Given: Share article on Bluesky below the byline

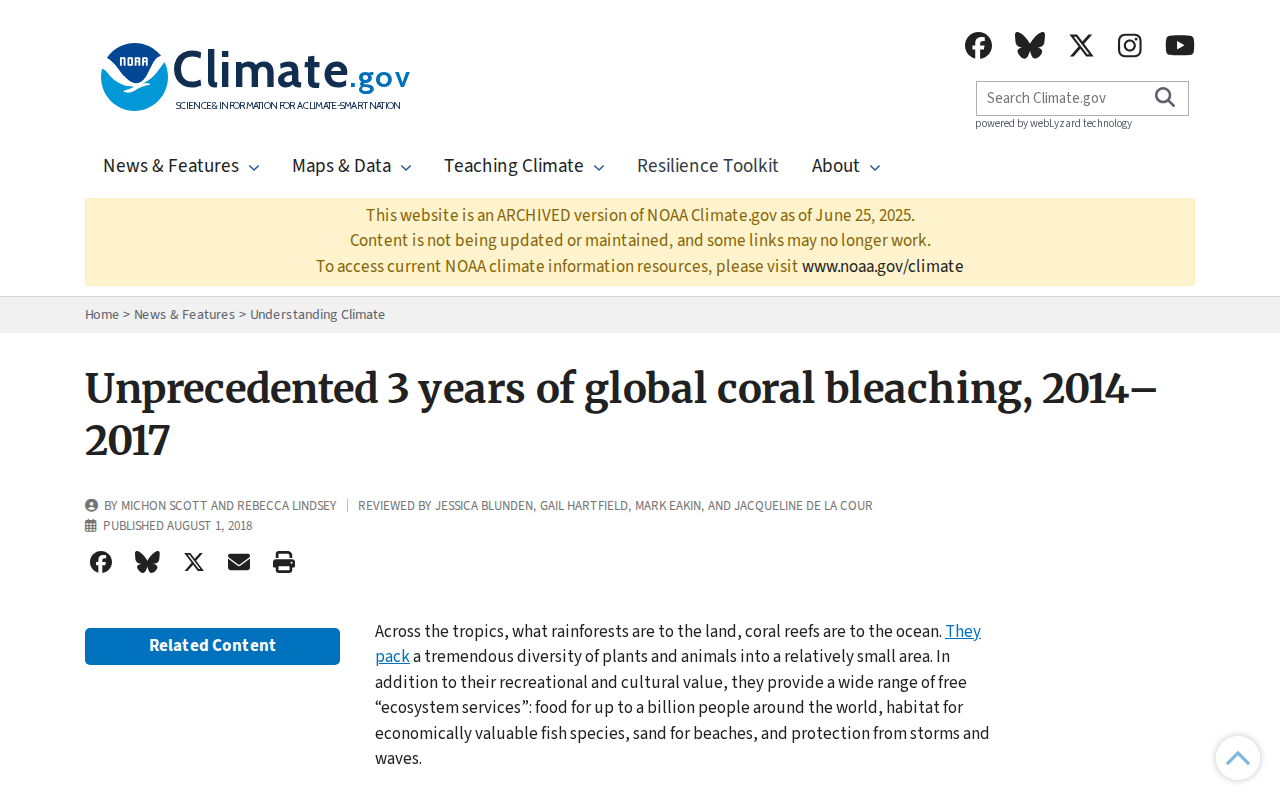Looking at the screenshot, I should click(x=147, y=562).
